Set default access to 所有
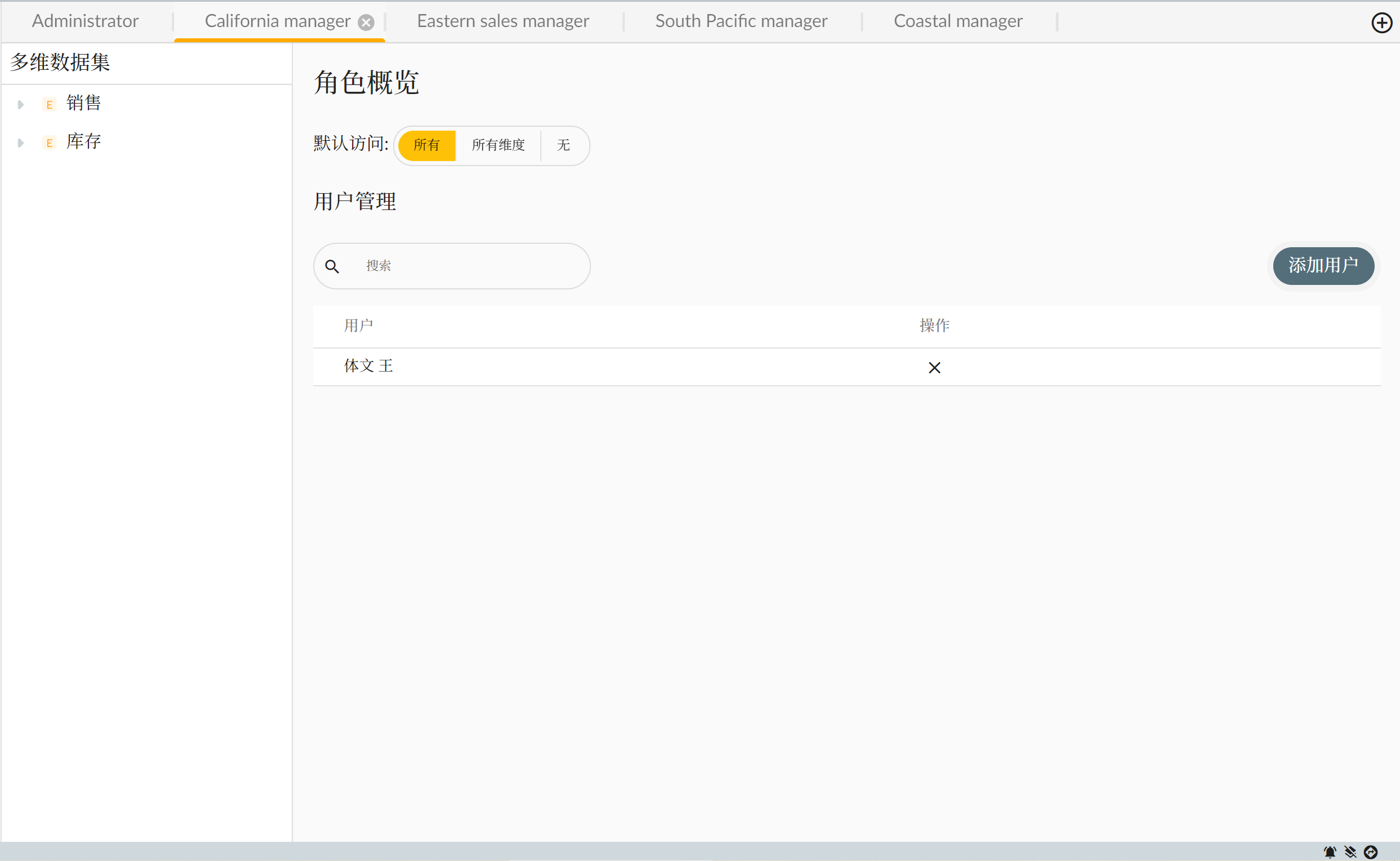The image size is (1400, 861). tap(426, 145)
